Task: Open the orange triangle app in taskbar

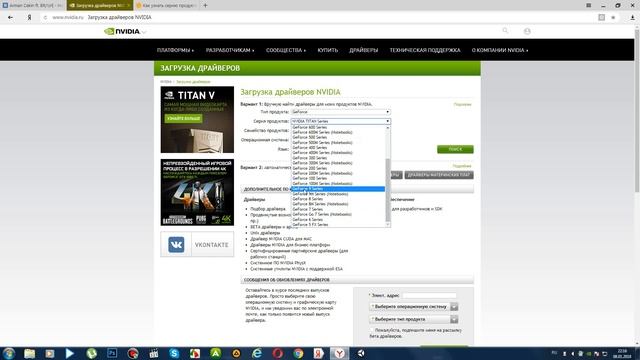Action: point(236,353)
